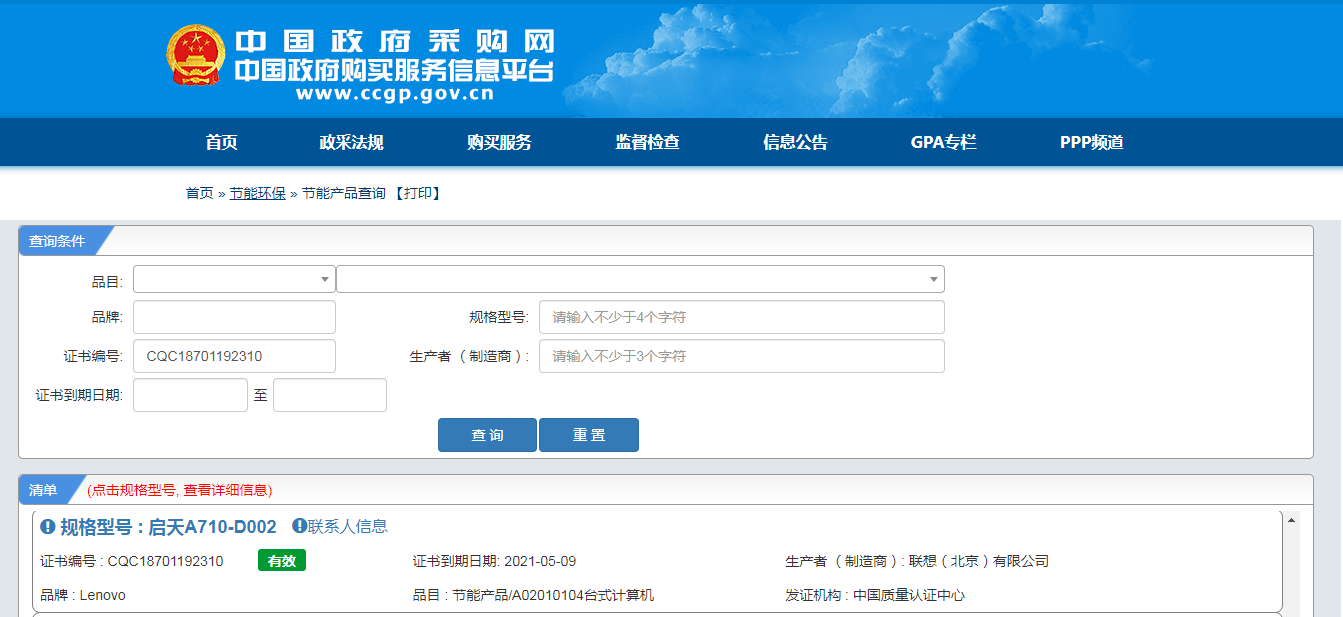This screenshot has height=617, width=1343.
Task: Open the 首页 navigation menu item
Action: [x=222, y=142]
